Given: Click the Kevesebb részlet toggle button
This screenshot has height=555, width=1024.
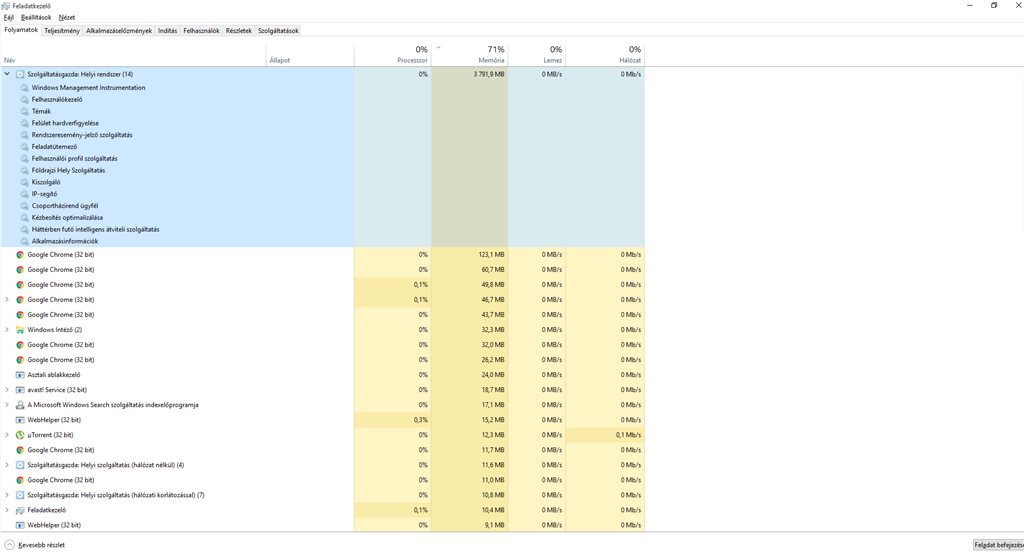Looking at the screenshot, I should click(35, 545).
